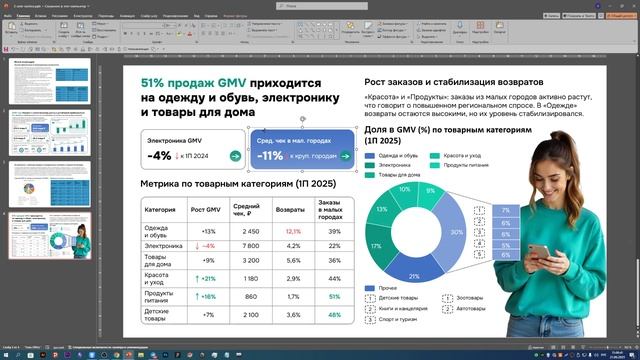Open text highlight color swatch
640x360 pixels.
tap(179, 33)
